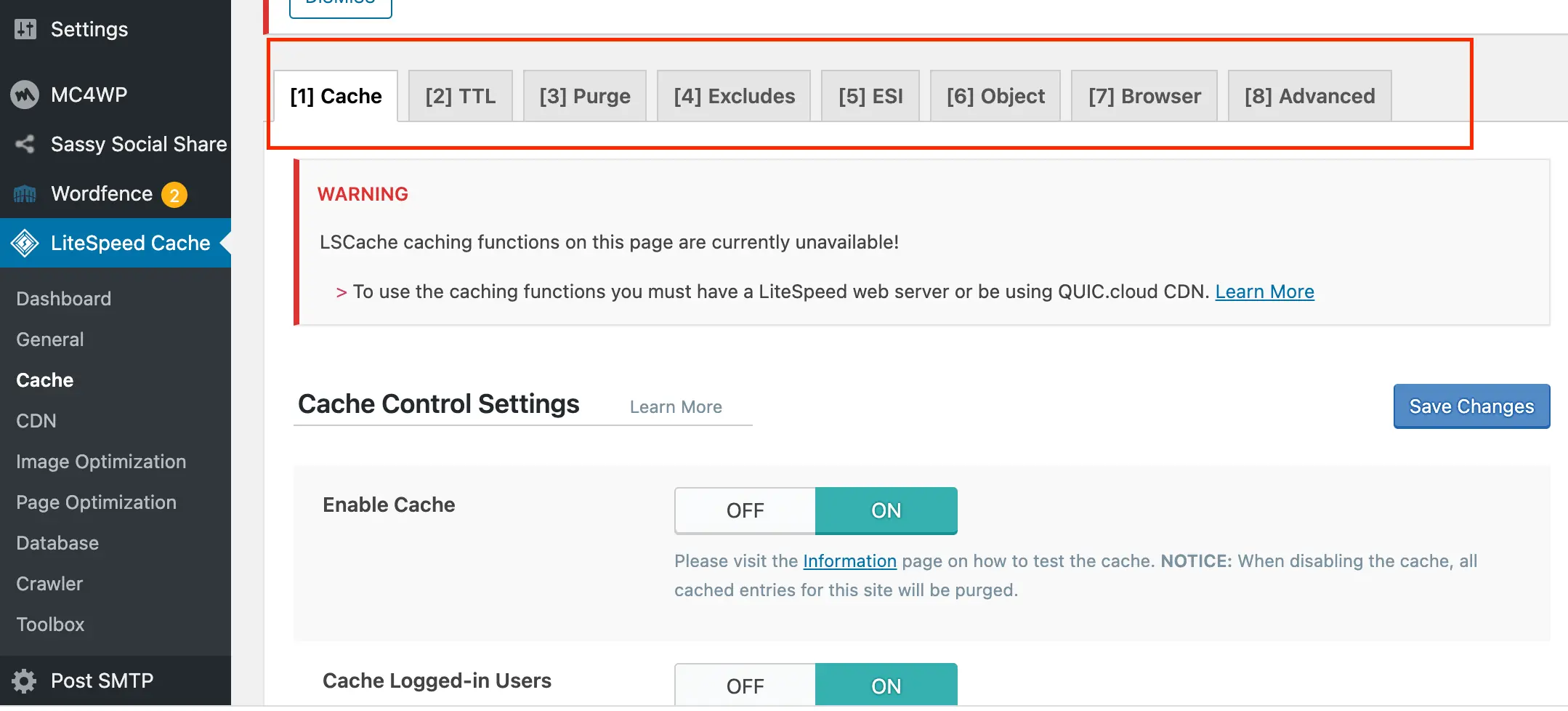Open the [6] Object tab
Image resolution: width=1568 pixels, height=711 pixels.
tap(995, 96)
